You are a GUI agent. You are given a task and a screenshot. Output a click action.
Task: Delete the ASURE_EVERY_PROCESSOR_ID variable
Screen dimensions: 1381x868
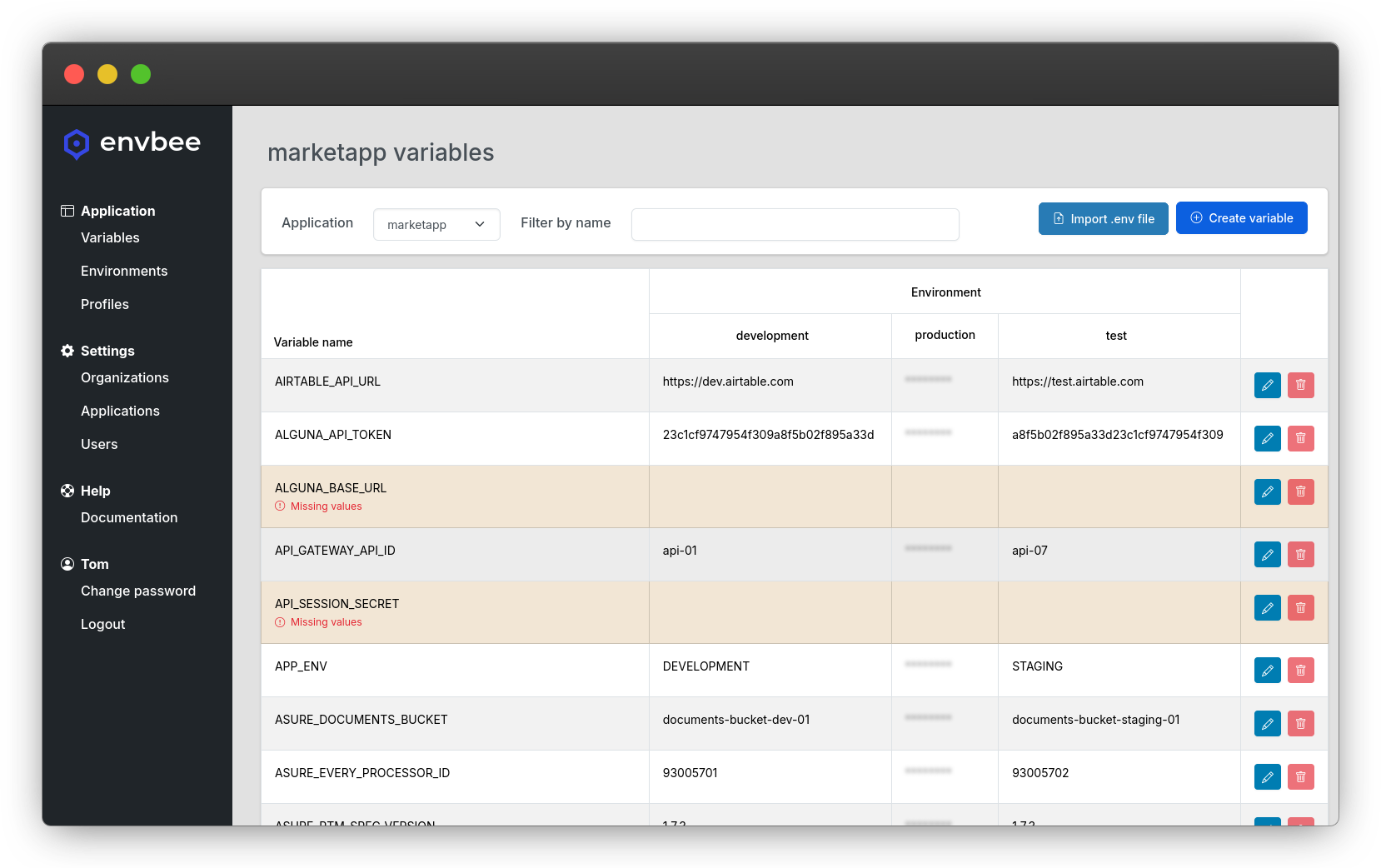click(1300, 776)
